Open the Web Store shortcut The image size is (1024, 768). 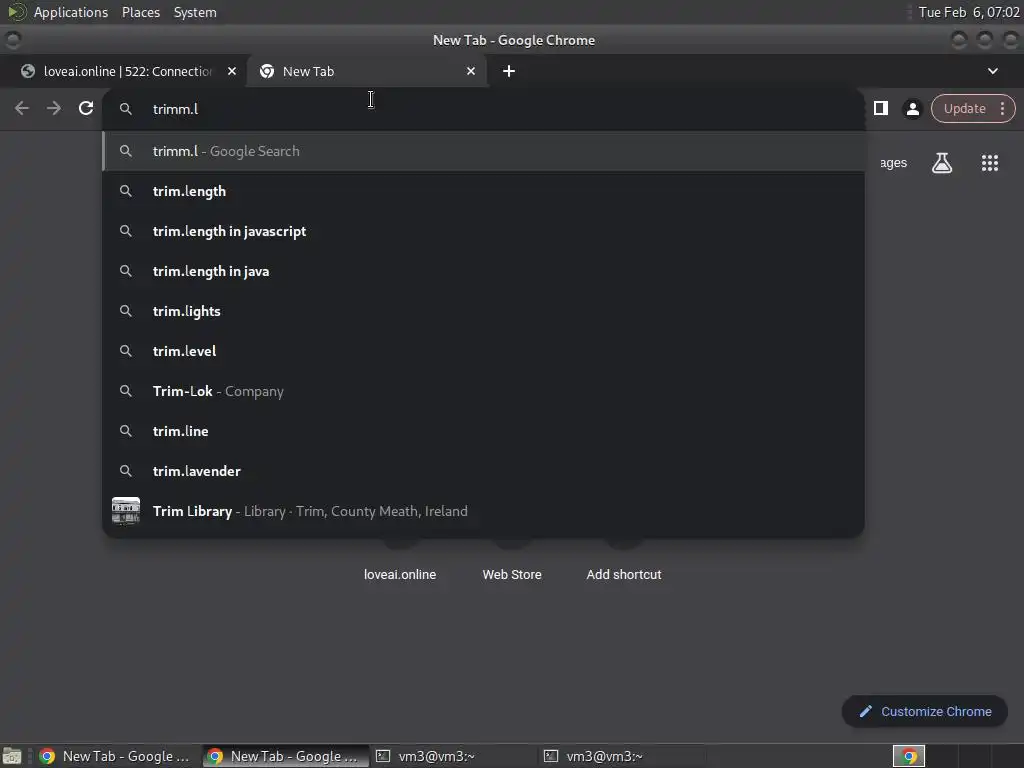[512, 575]
